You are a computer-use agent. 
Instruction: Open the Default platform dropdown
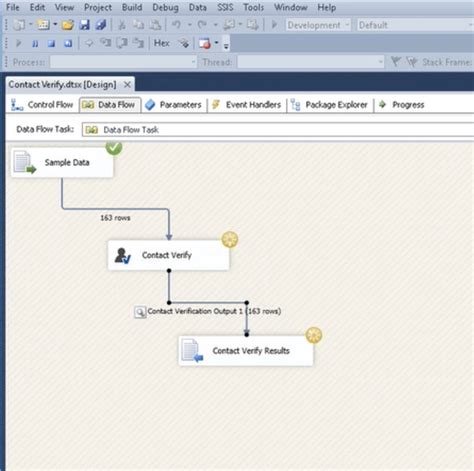[x=415, y=25]
